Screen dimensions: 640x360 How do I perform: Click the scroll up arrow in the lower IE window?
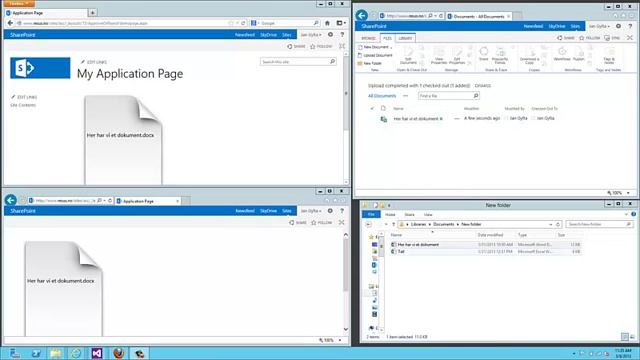(x=346, y=235)
